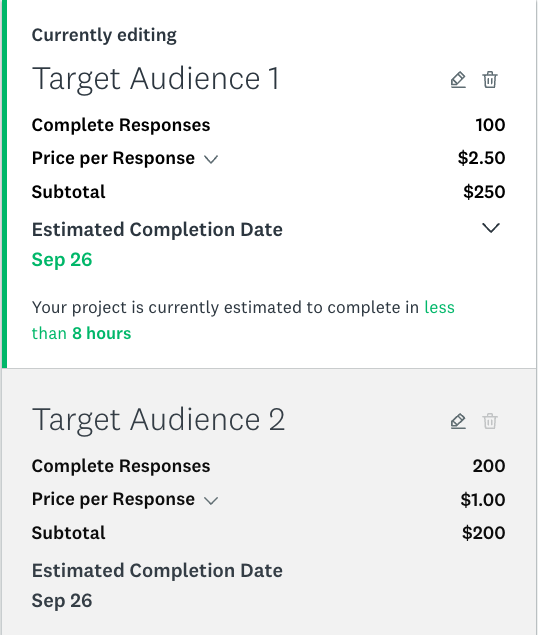Expand Price per Response in Target Audience 1
The height and width of the screenshot is (635, 538).
point(211,159)
